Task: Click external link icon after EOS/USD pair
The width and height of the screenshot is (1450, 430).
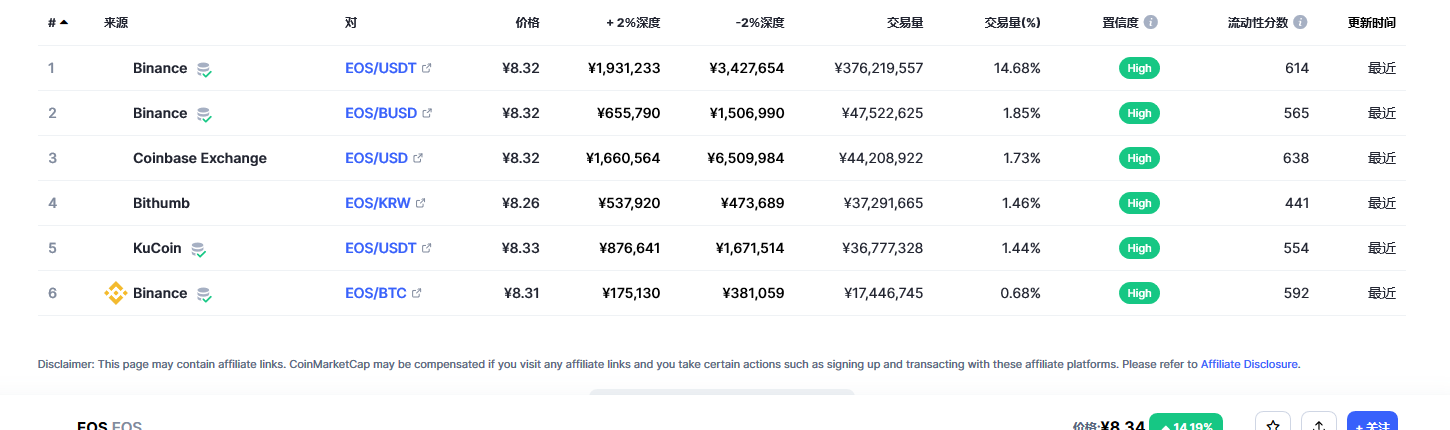Action: (x=418, y=158)
